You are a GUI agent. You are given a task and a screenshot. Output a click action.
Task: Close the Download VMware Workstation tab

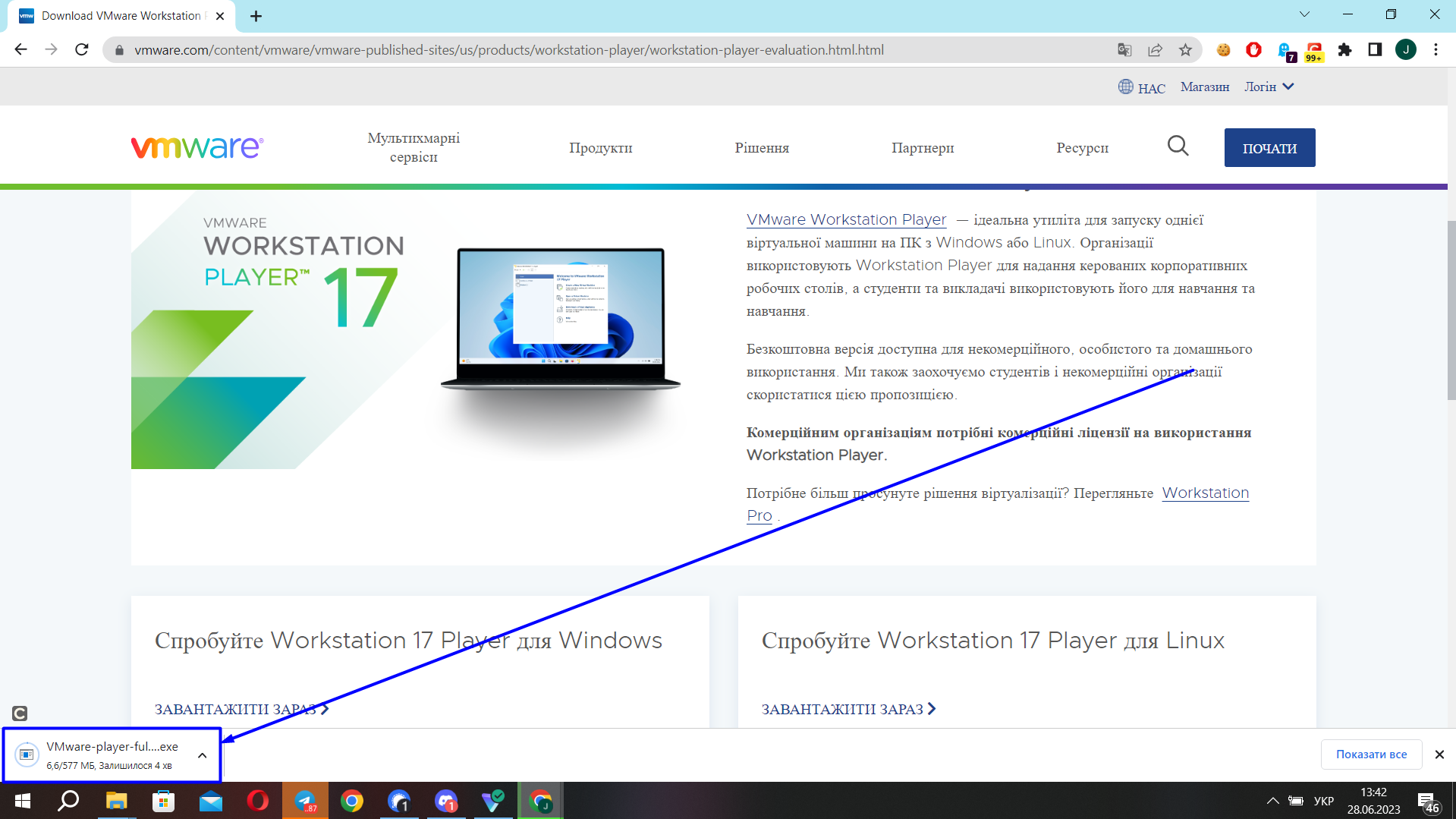[x=220, y=16]
